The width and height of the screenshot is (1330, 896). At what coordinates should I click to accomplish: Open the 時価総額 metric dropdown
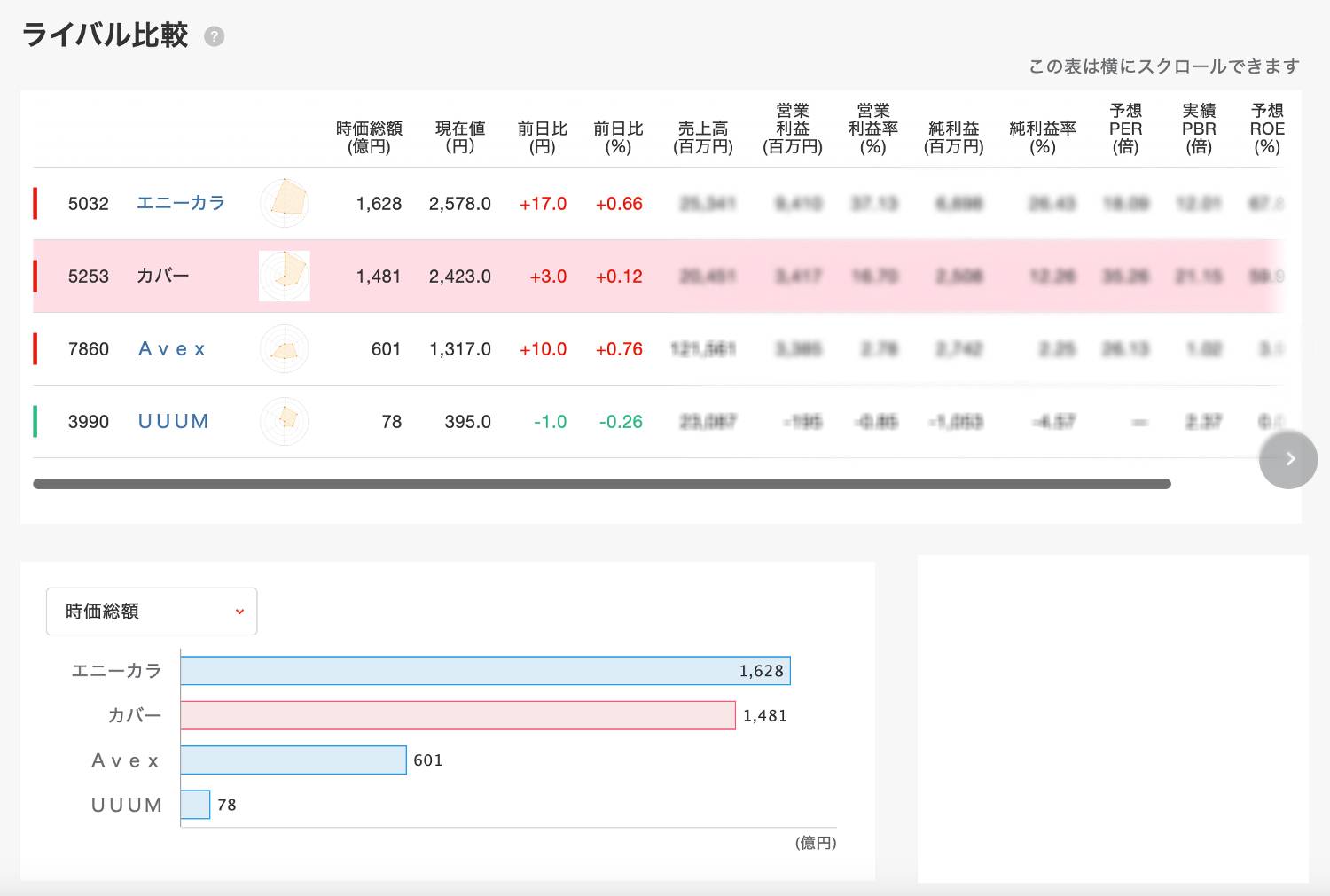click(152, 612)
